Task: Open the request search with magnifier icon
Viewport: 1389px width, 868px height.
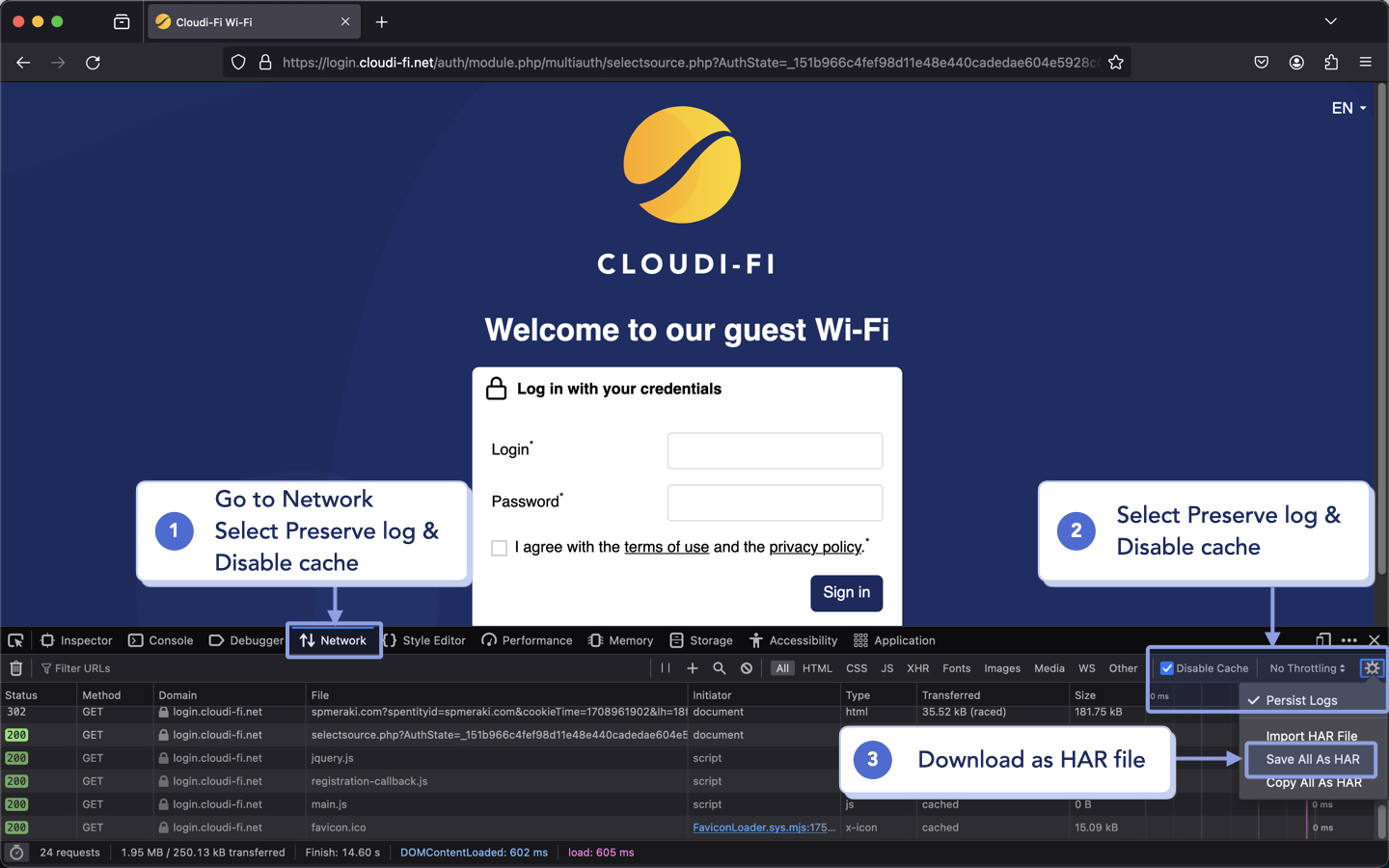Action: (x=720, y=667)
